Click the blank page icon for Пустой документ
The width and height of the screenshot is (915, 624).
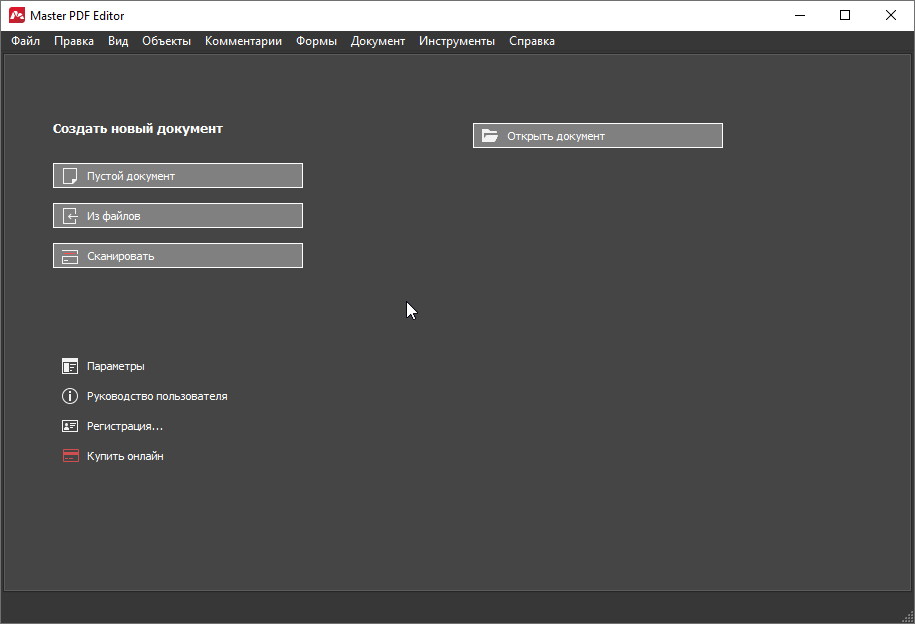[x=70, y=176]
